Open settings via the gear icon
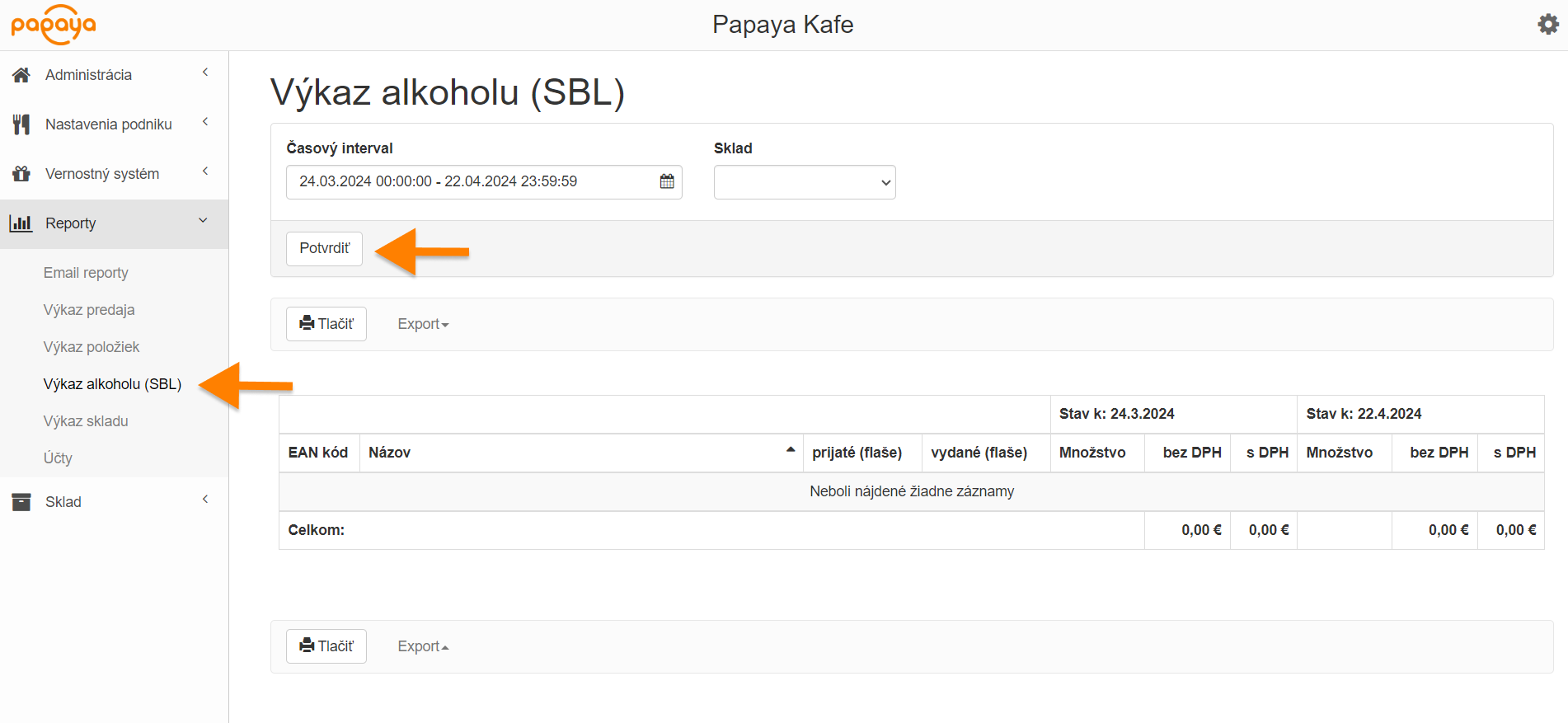The height and width of the screenshot is (723, 1568). pyautogui.click(x=1548, y=25)
